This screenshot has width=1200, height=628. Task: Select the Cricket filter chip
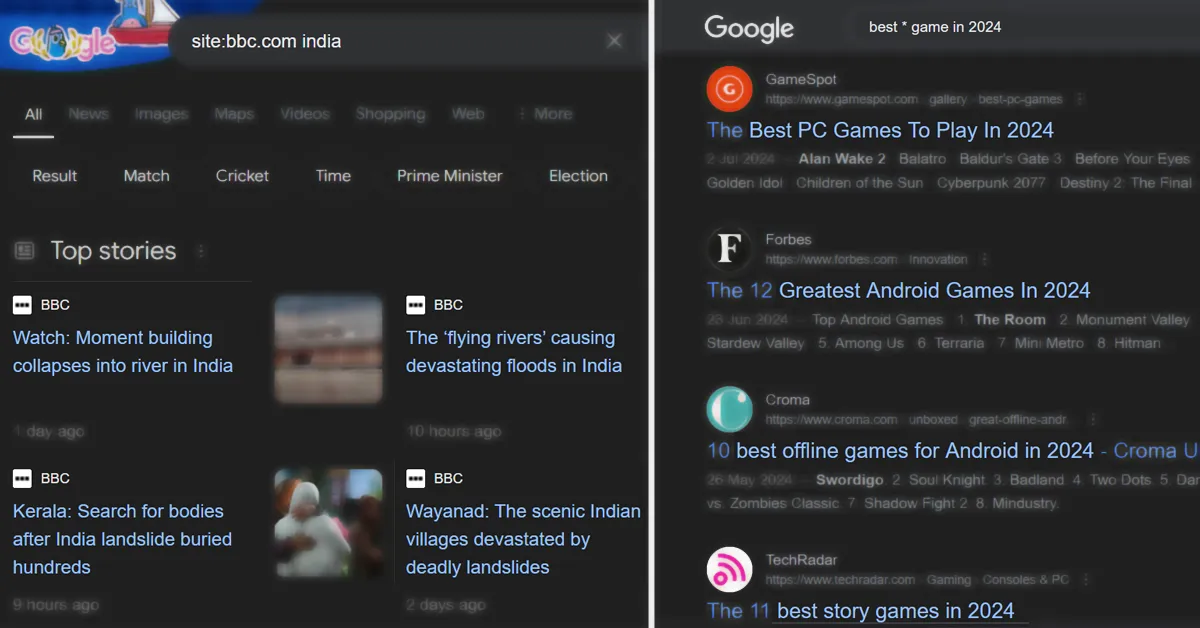pos(243,176)
